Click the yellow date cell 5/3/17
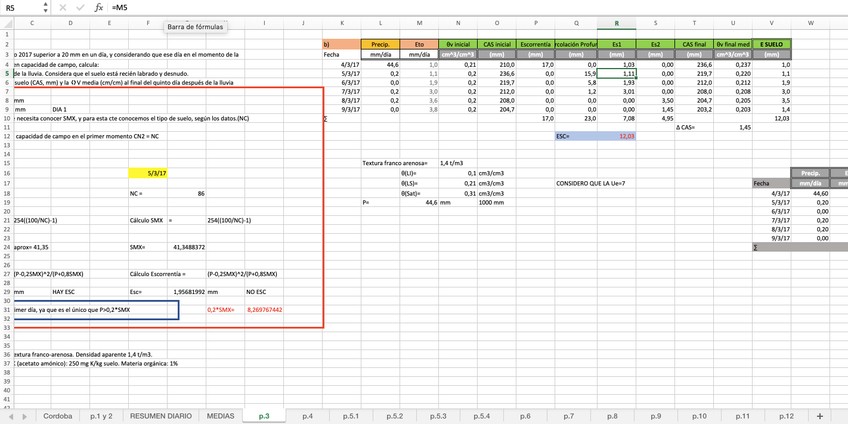Screen dimensions: 848x424 point(156,173)
